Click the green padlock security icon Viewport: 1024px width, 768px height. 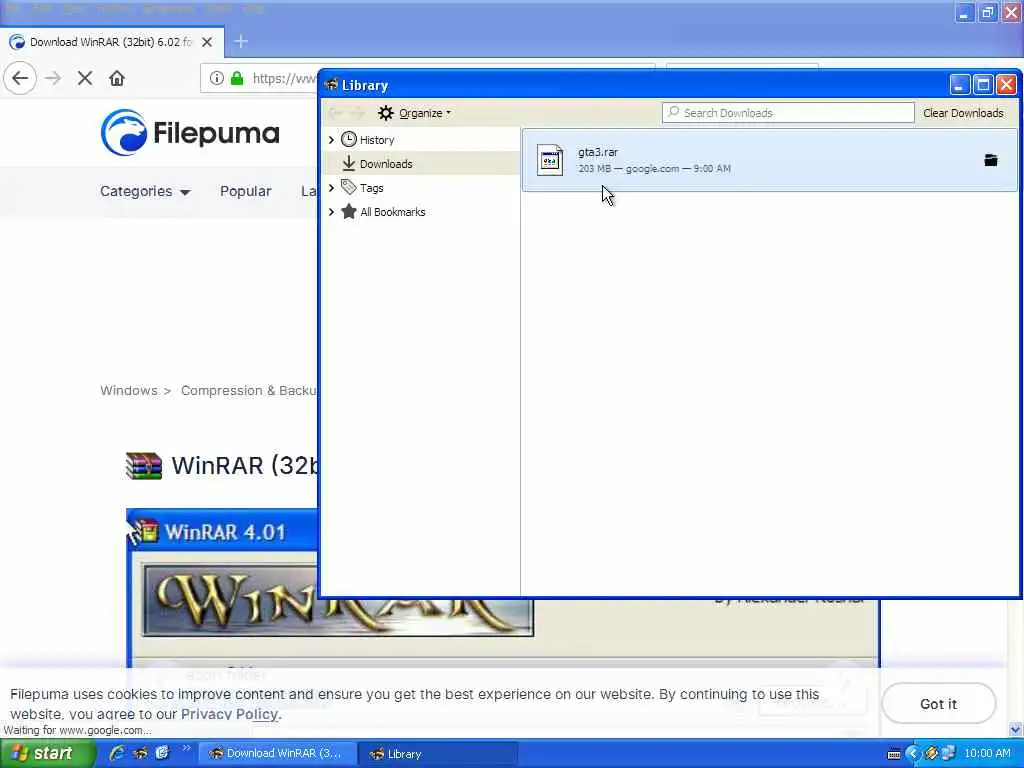coord(237,78)
